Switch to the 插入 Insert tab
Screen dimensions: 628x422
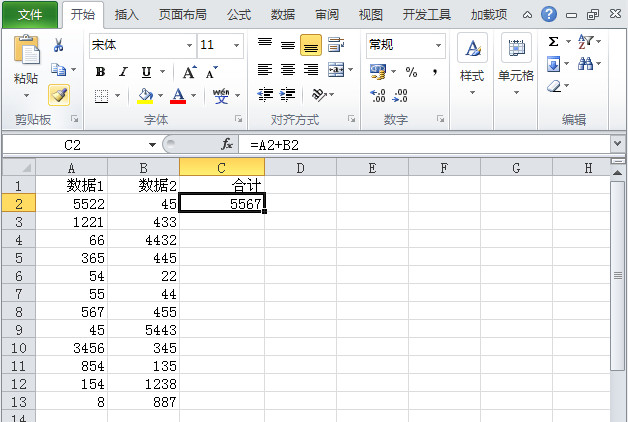point(127,15)
